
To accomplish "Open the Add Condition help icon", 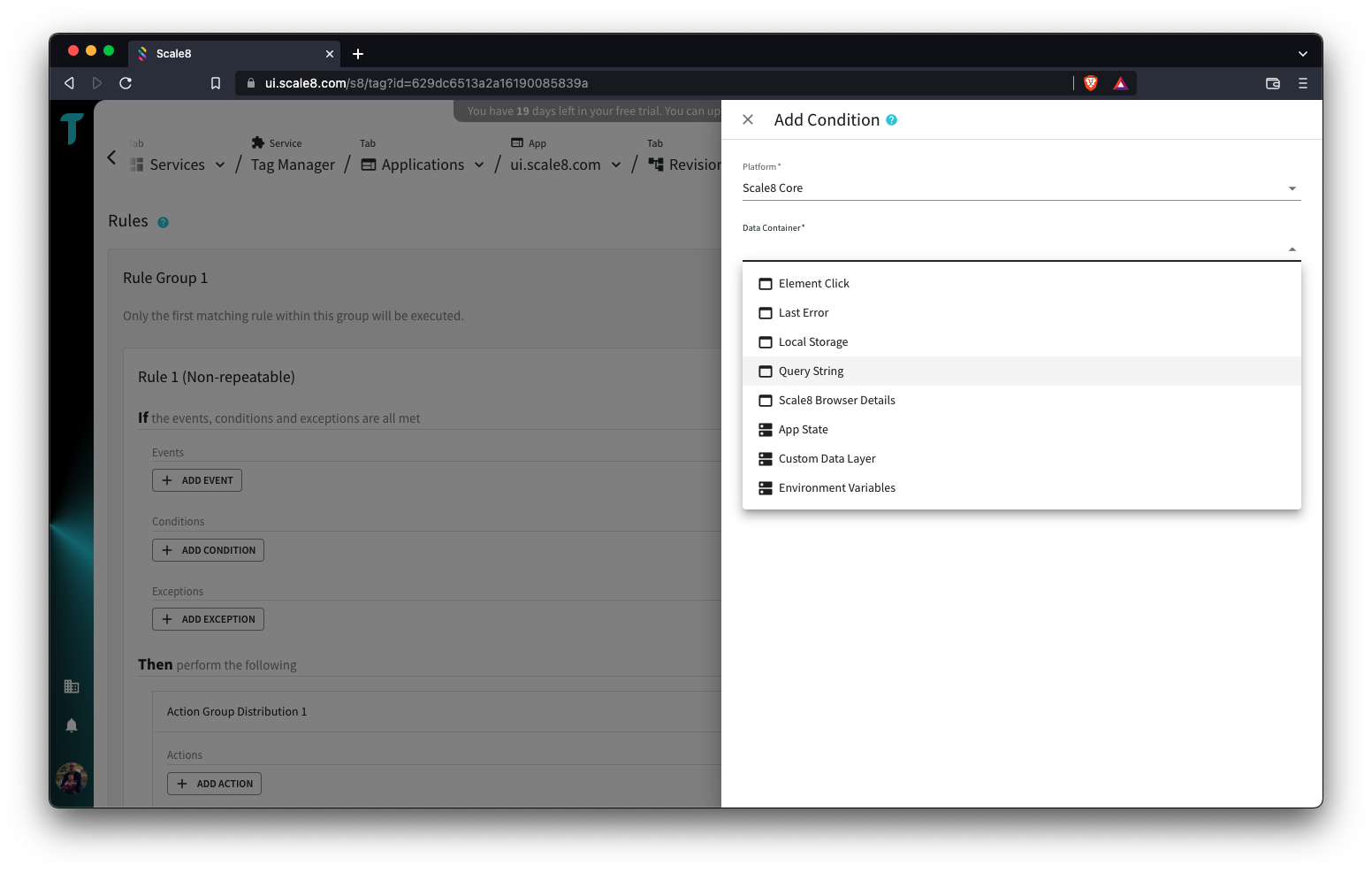I will click(891, 120).
